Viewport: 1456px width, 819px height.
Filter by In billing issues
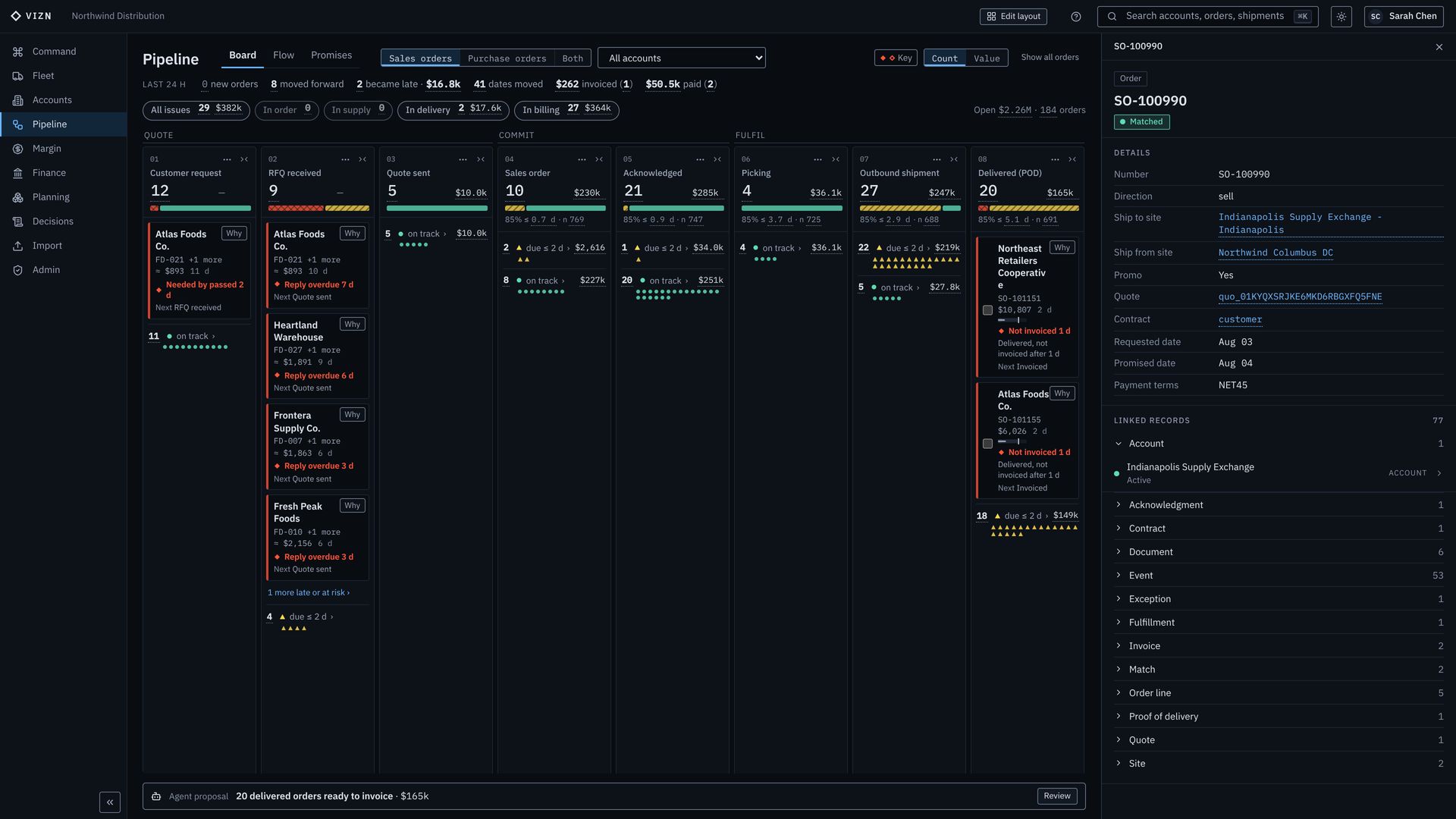566,110
